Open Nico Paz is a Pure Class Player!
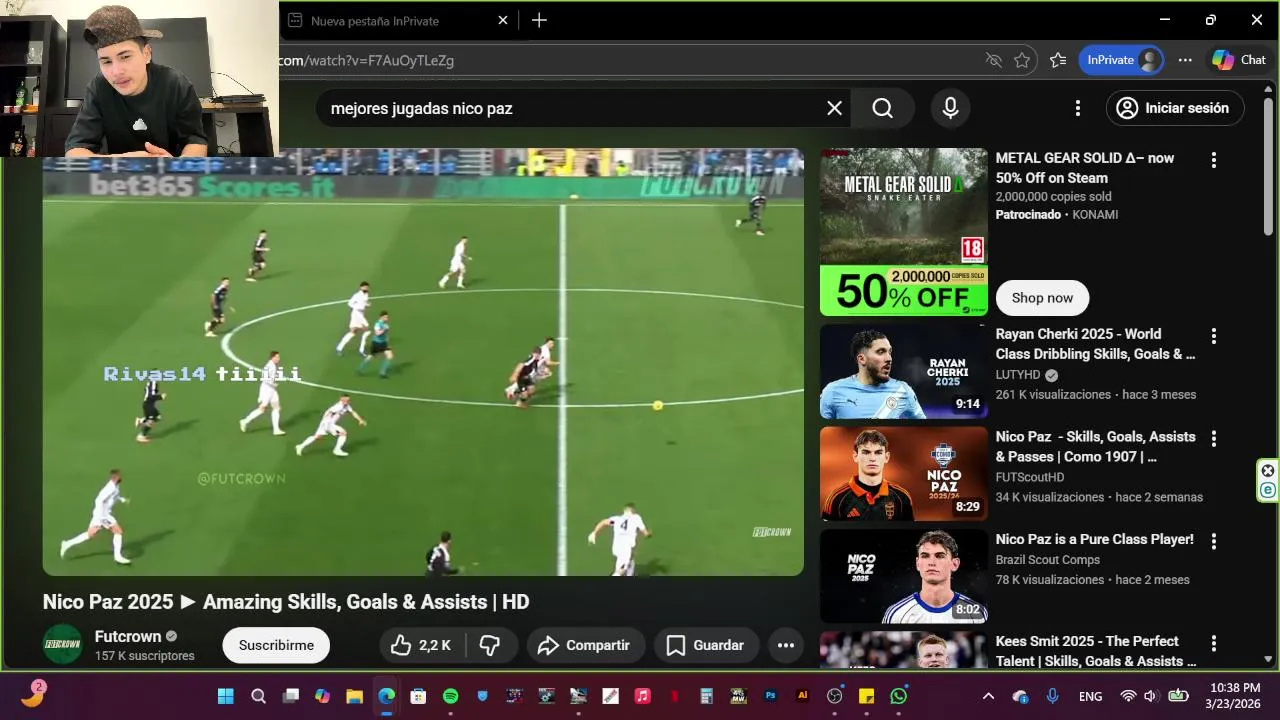Viewport: 1280px width, 720px height. (x=1095, y=539)
